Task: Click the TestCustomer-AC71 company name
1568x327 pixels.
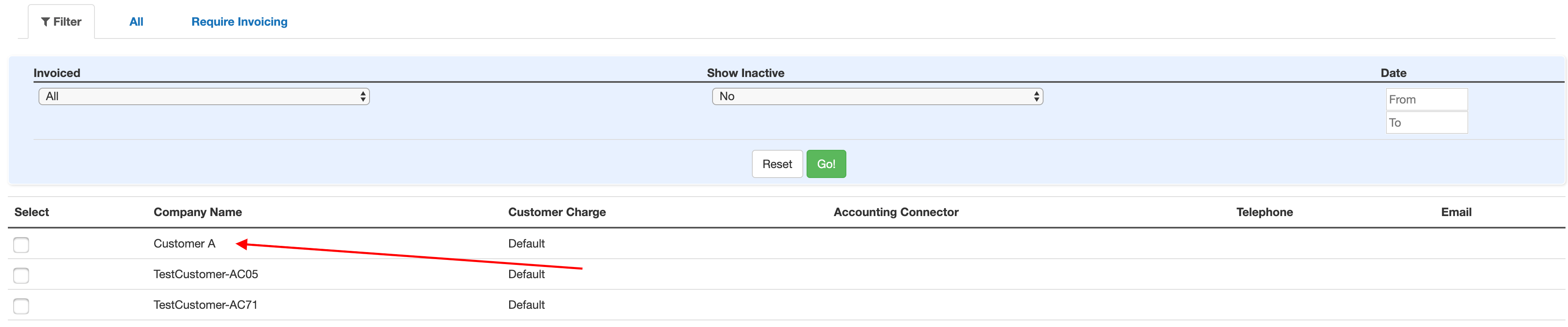Action: click(x=205, y=305)
